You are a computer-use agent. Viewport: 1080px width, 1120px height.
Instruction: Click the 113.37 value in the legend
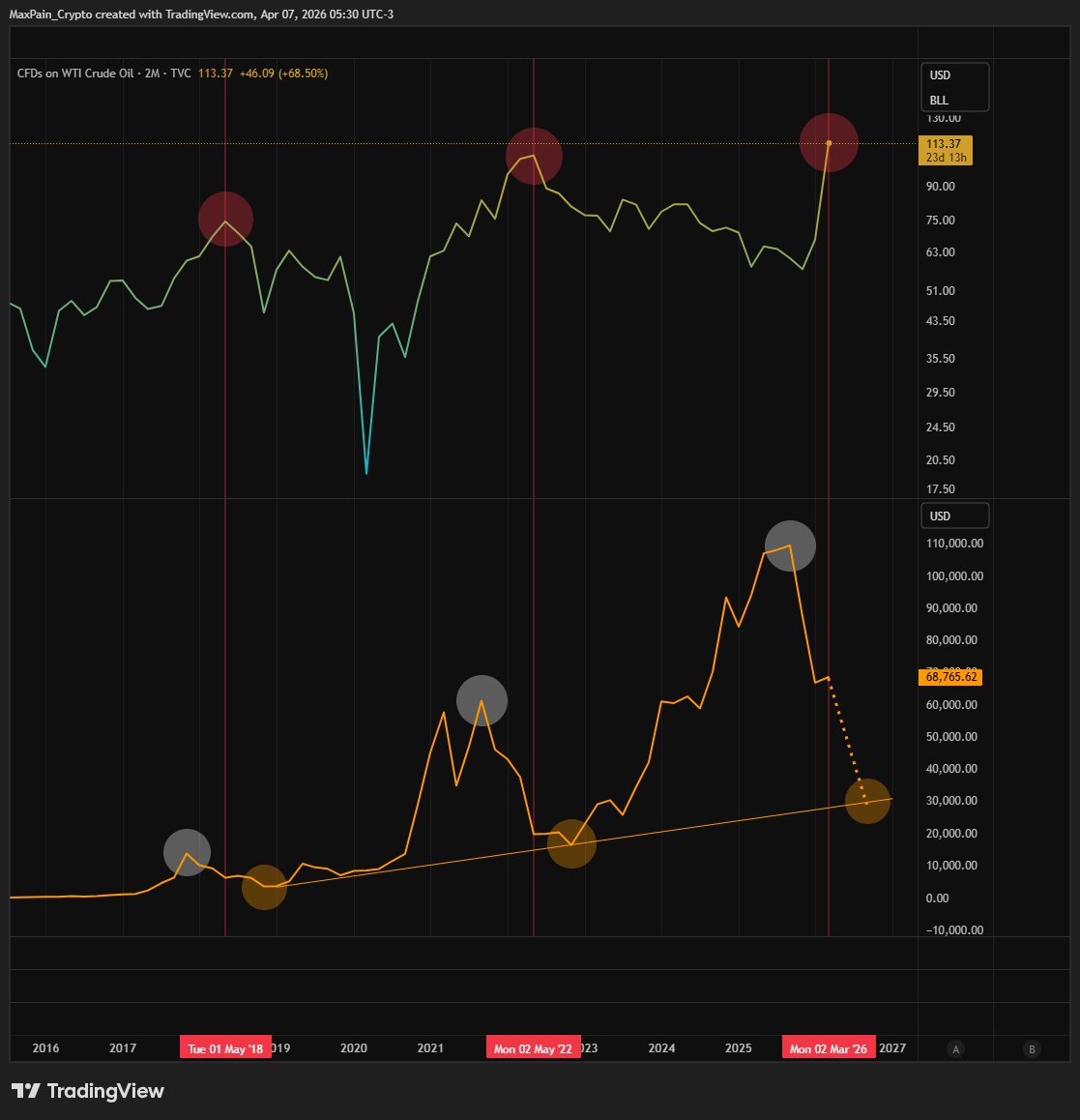tap(215, 73)
